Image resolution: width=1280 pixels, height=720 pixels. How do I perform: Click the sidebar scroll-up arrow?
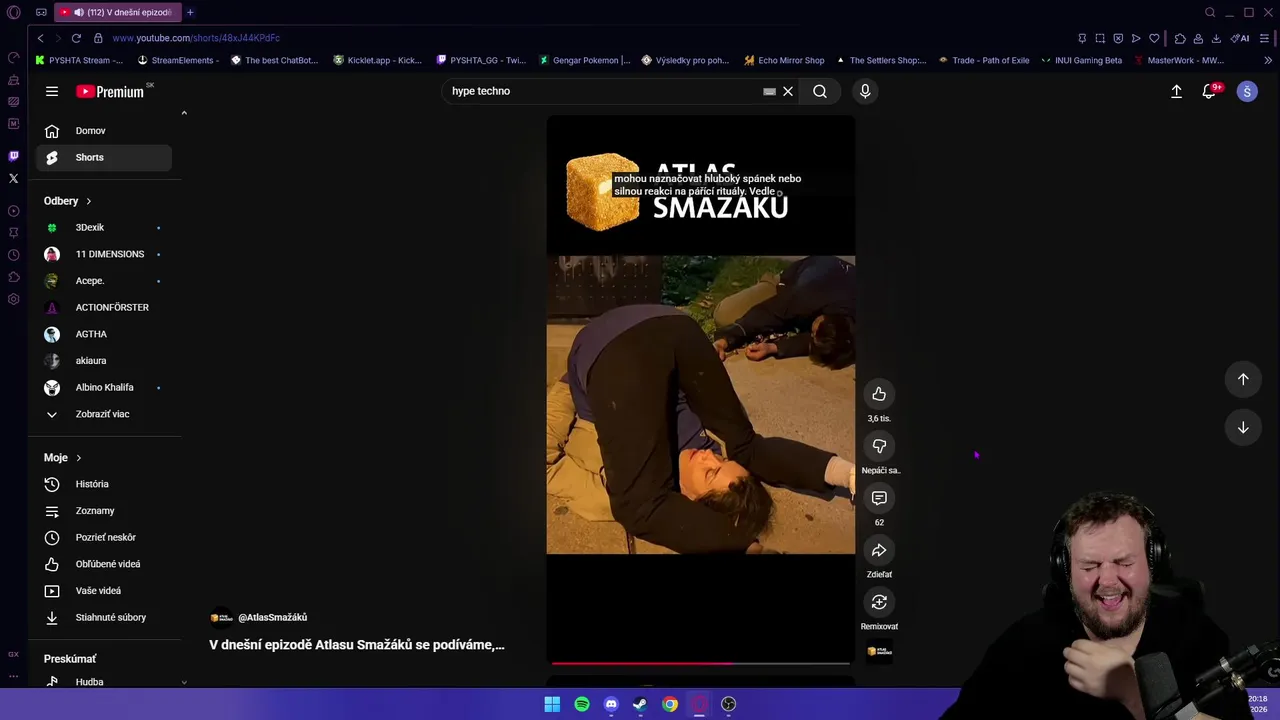tap(184, 113)
